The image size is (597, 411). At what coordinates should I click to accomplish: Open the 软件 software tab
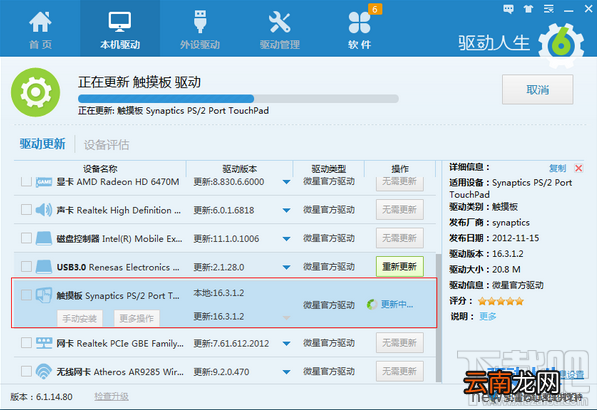coord(359,29)
